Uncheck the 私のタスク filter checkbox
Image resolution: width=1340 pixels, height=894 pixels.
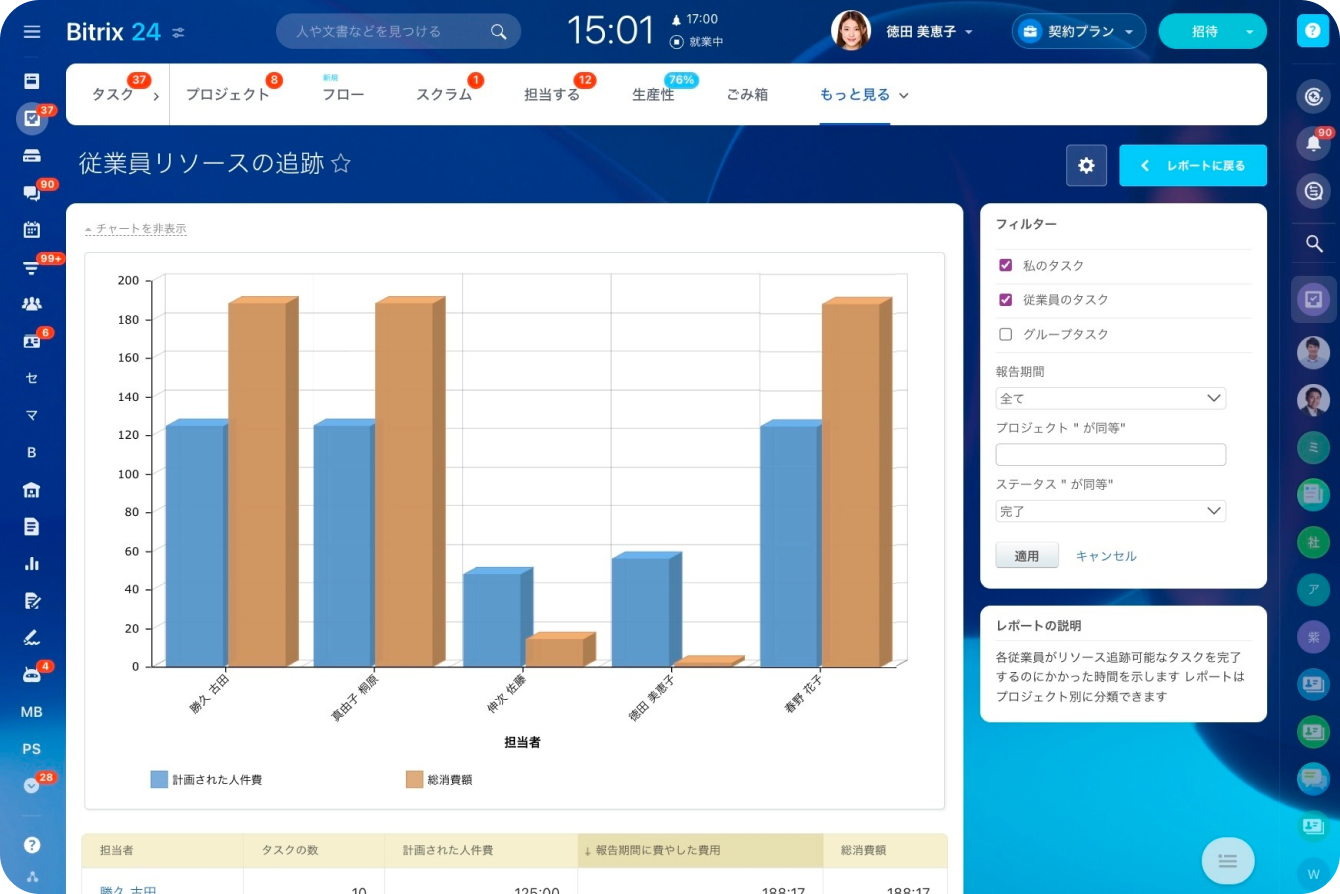tap(1006, 266)
